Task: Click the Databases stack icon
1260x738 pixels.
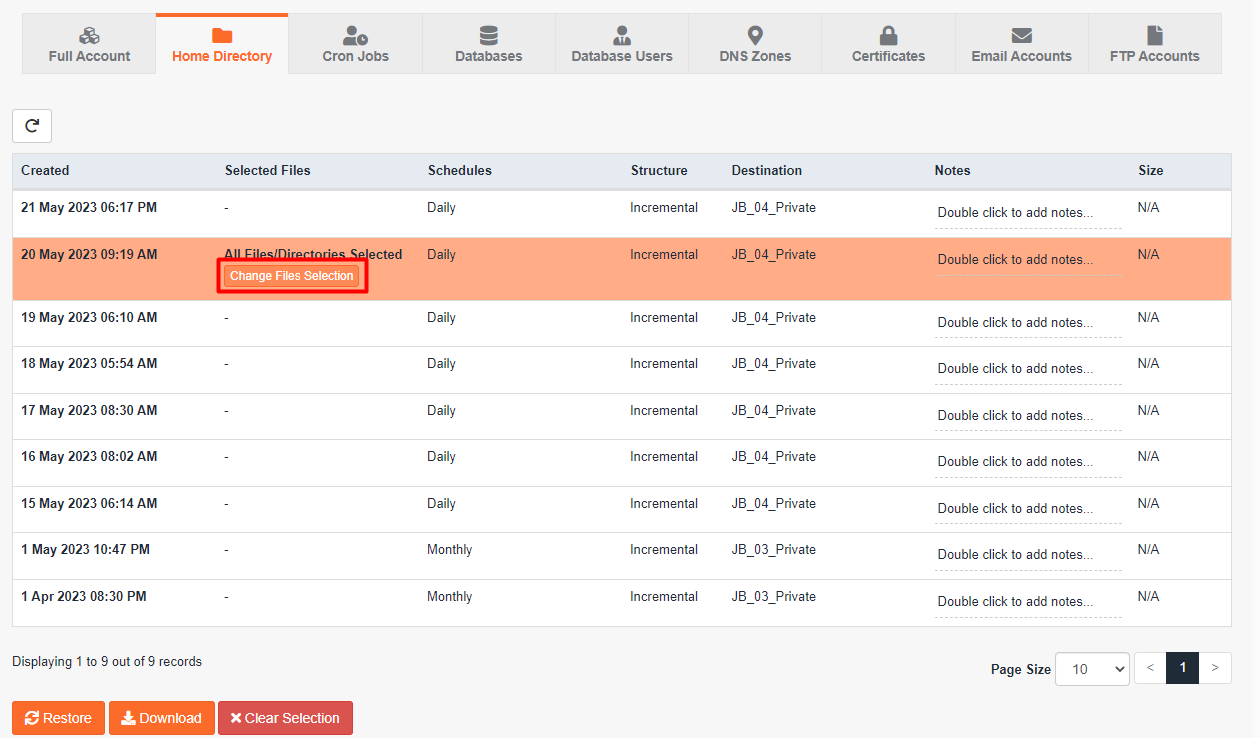Action: tap(489, 36)
